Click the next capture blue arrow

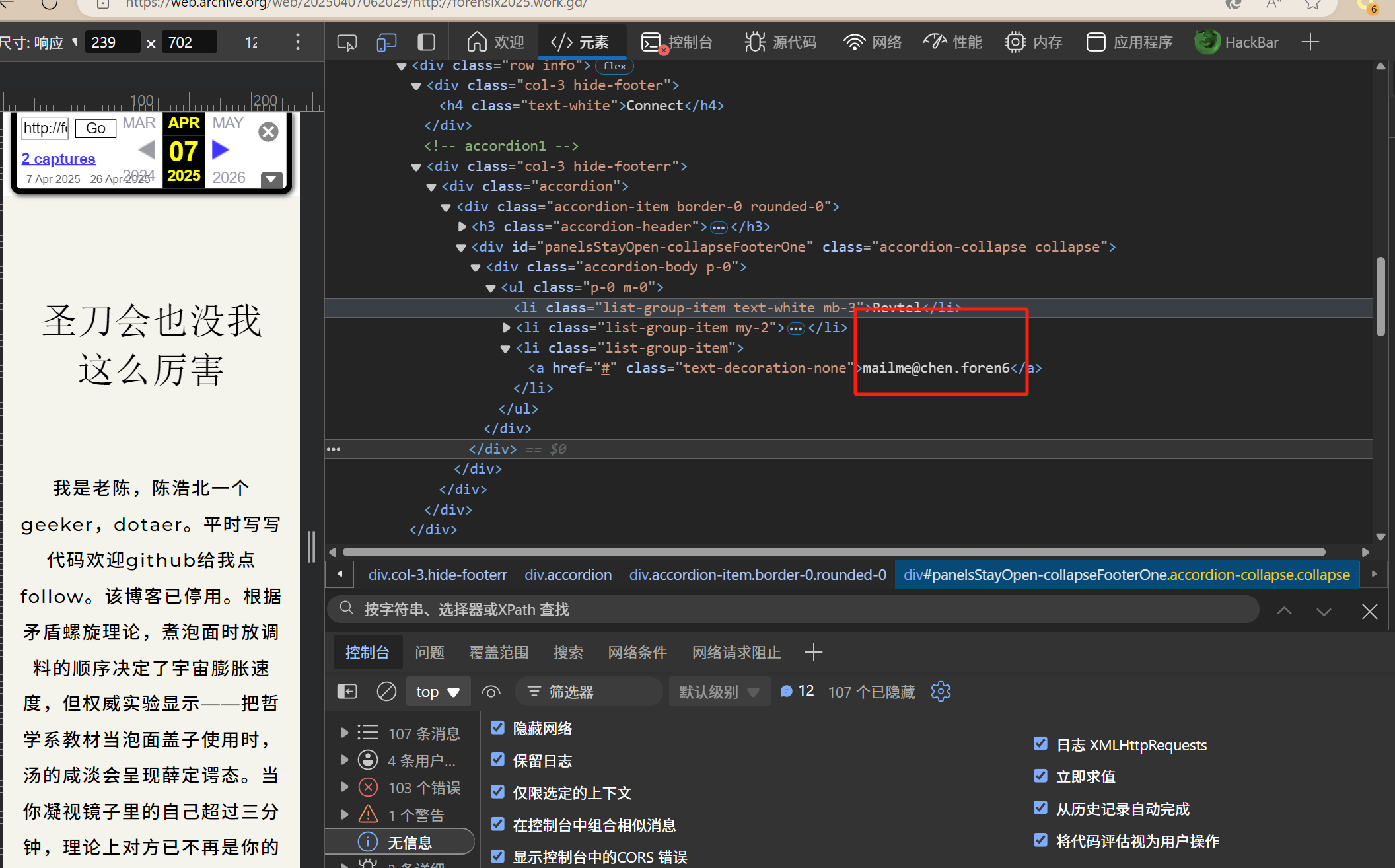(x=220, y=151)
